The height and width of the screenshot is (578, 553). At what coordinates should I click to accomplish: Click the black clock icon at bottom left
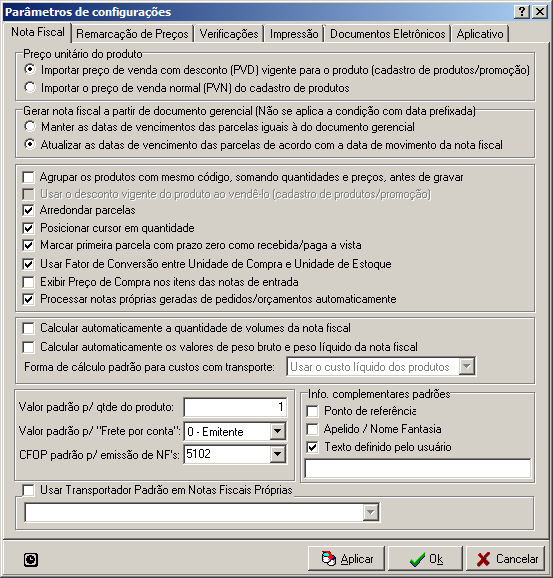click(31, 560)
